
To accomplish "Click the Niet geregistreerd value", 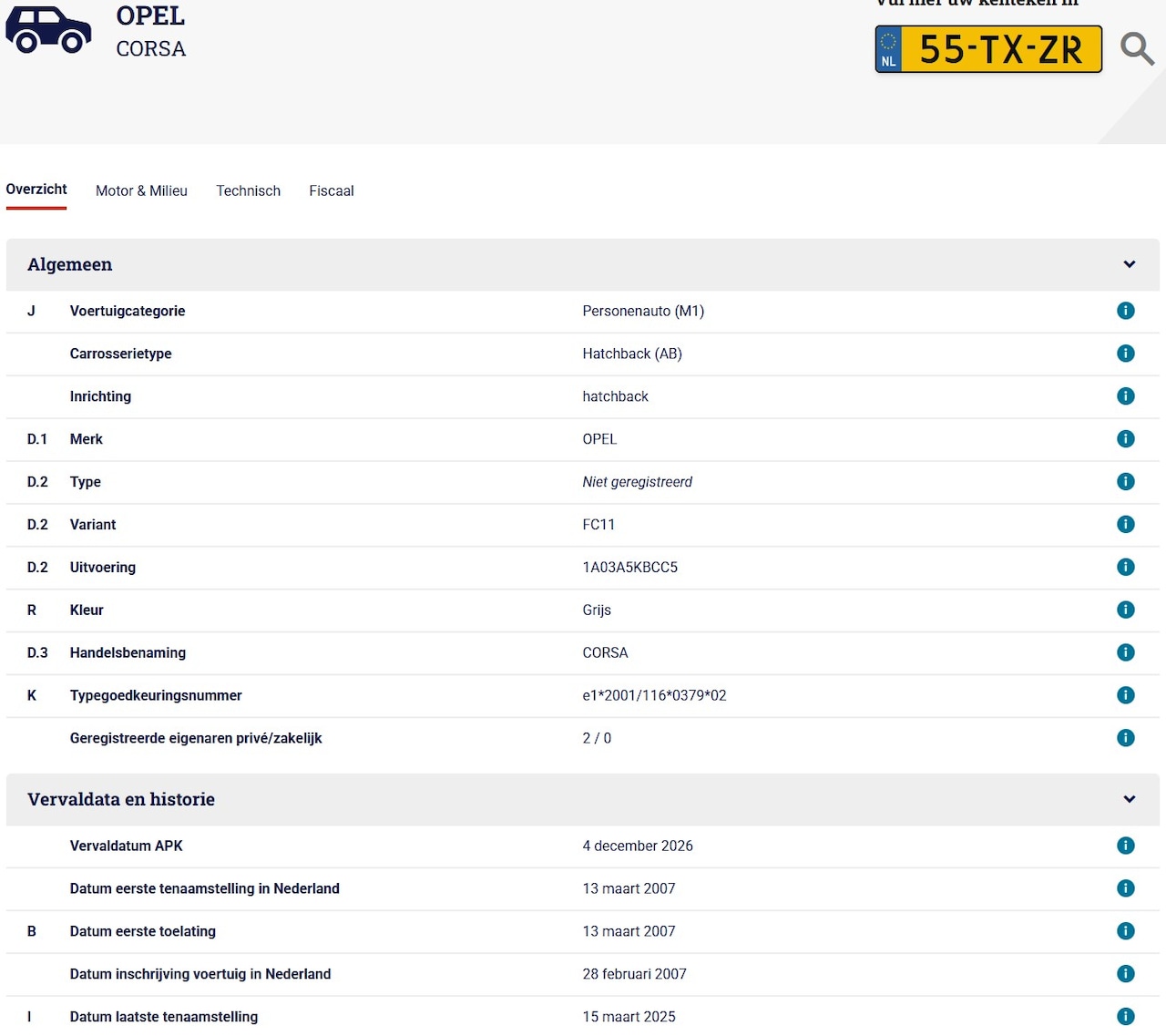I will 638,482.
